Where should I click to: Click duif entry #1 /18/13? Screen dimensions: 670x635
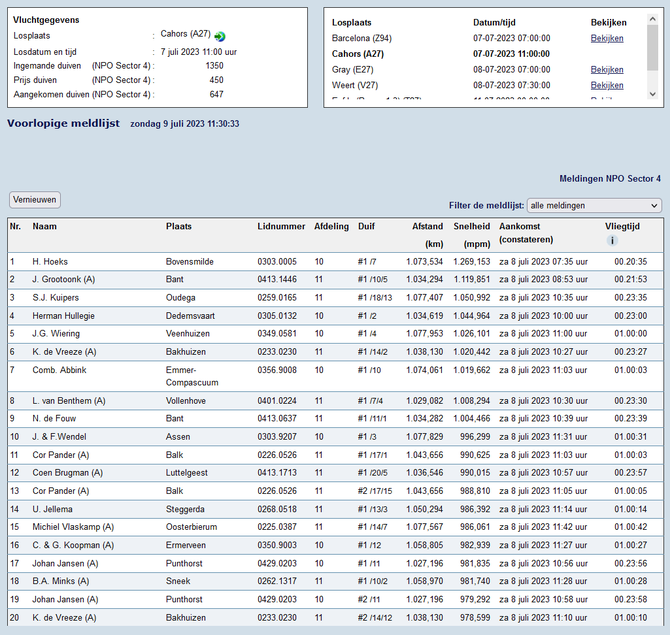tap(375, 298)
